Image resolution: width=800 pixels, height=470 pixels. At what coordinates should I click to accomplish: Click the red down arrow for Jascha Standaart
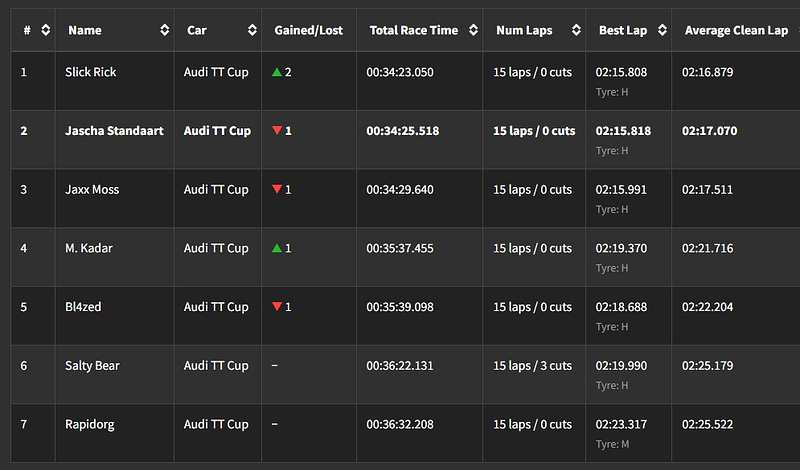[x=277, y=131]
